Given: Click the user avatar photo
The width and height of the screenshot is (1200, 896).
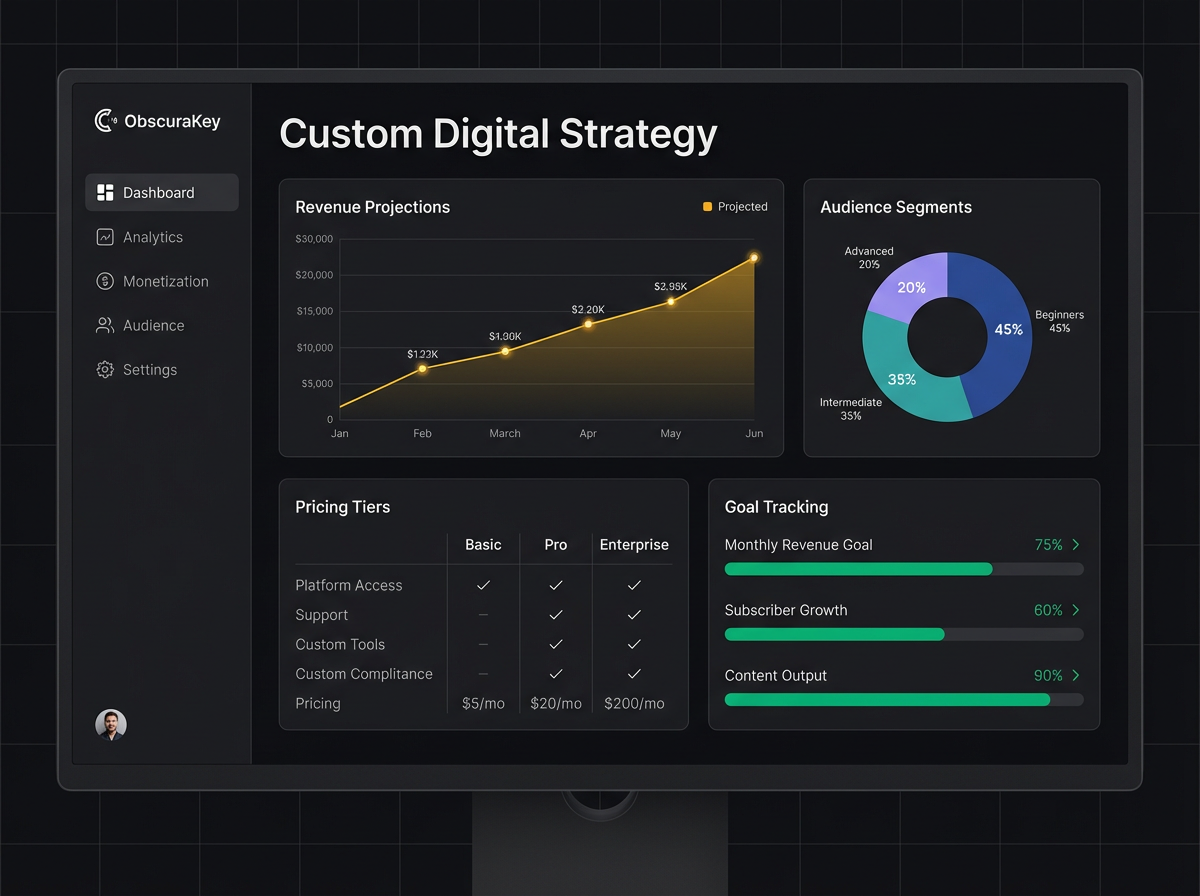Looking at the screenshot, I should 111,724.
